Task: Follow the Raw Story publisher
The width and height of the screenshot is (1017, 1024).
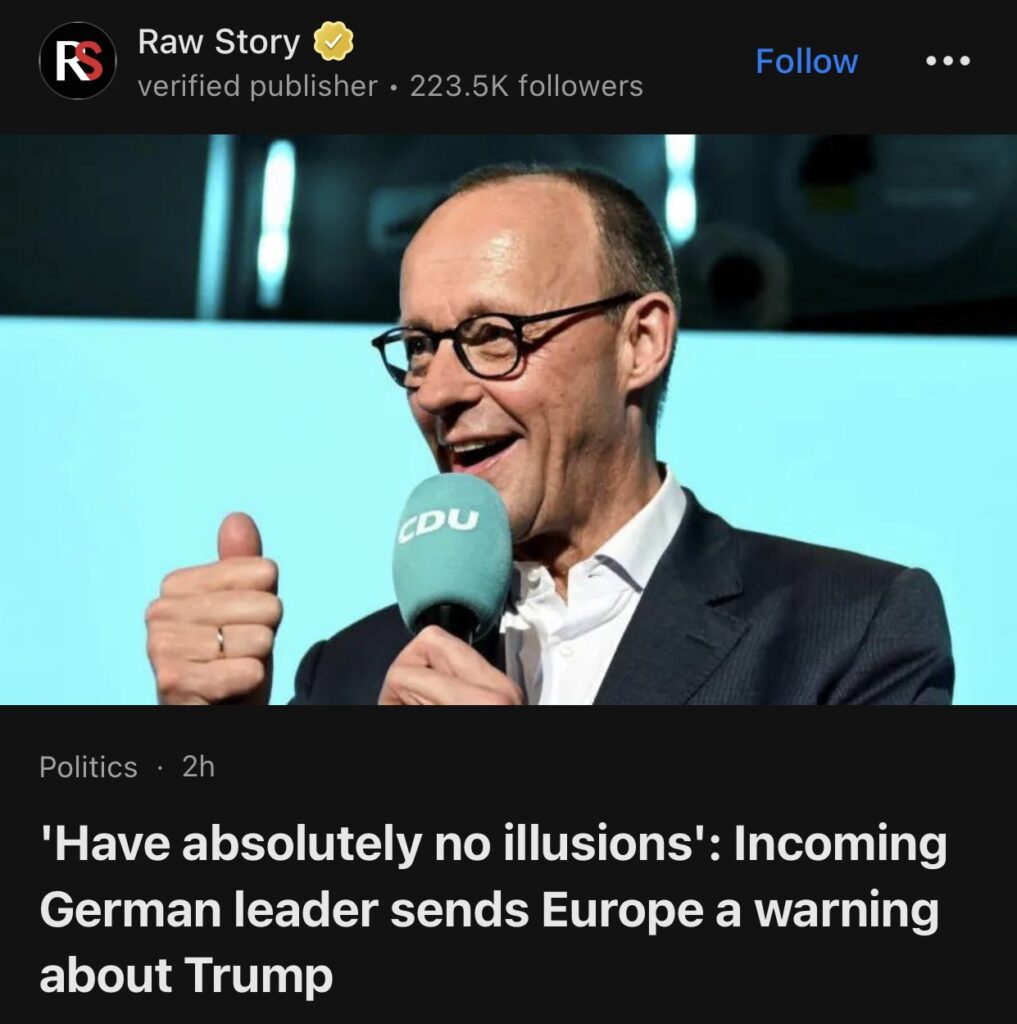Action: (x=806, y=61)
